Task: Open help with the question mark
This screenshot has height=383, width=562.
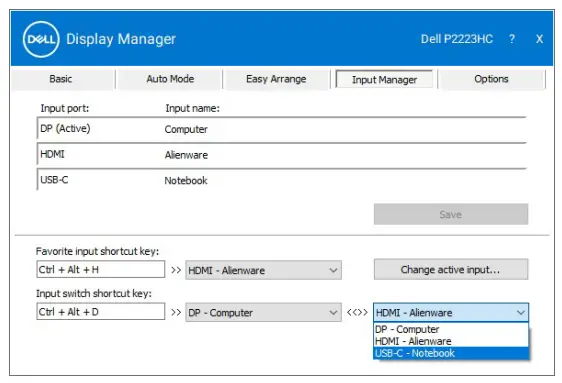Action: pyautogui.click(x=512, y=39)
